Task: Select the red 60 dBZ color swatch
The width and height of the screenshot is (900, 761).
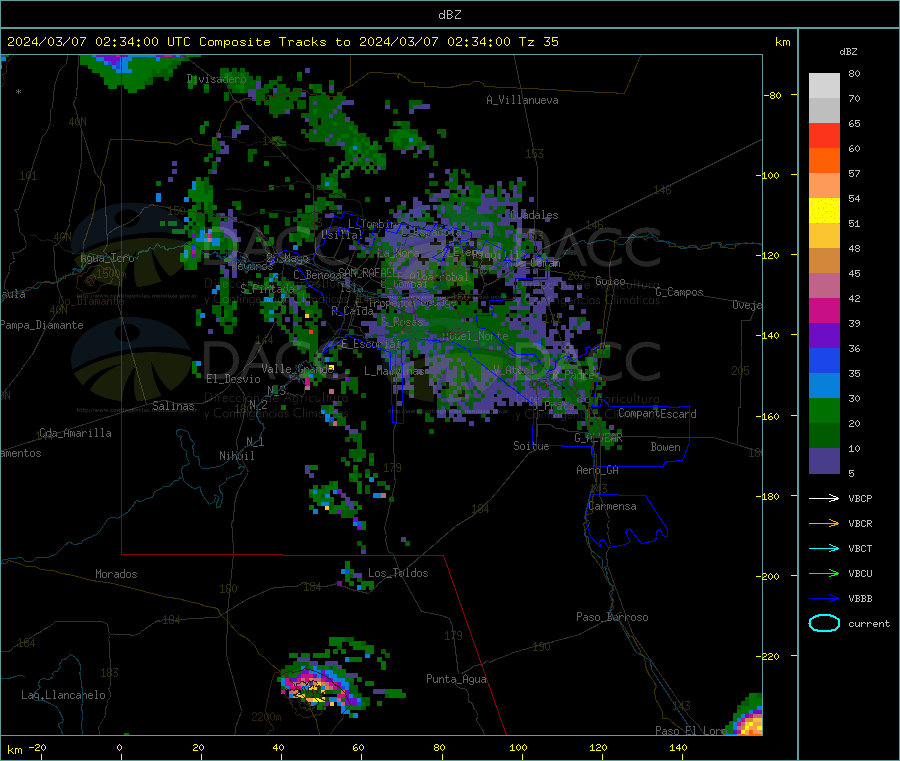Action: (x=824, y=135)
